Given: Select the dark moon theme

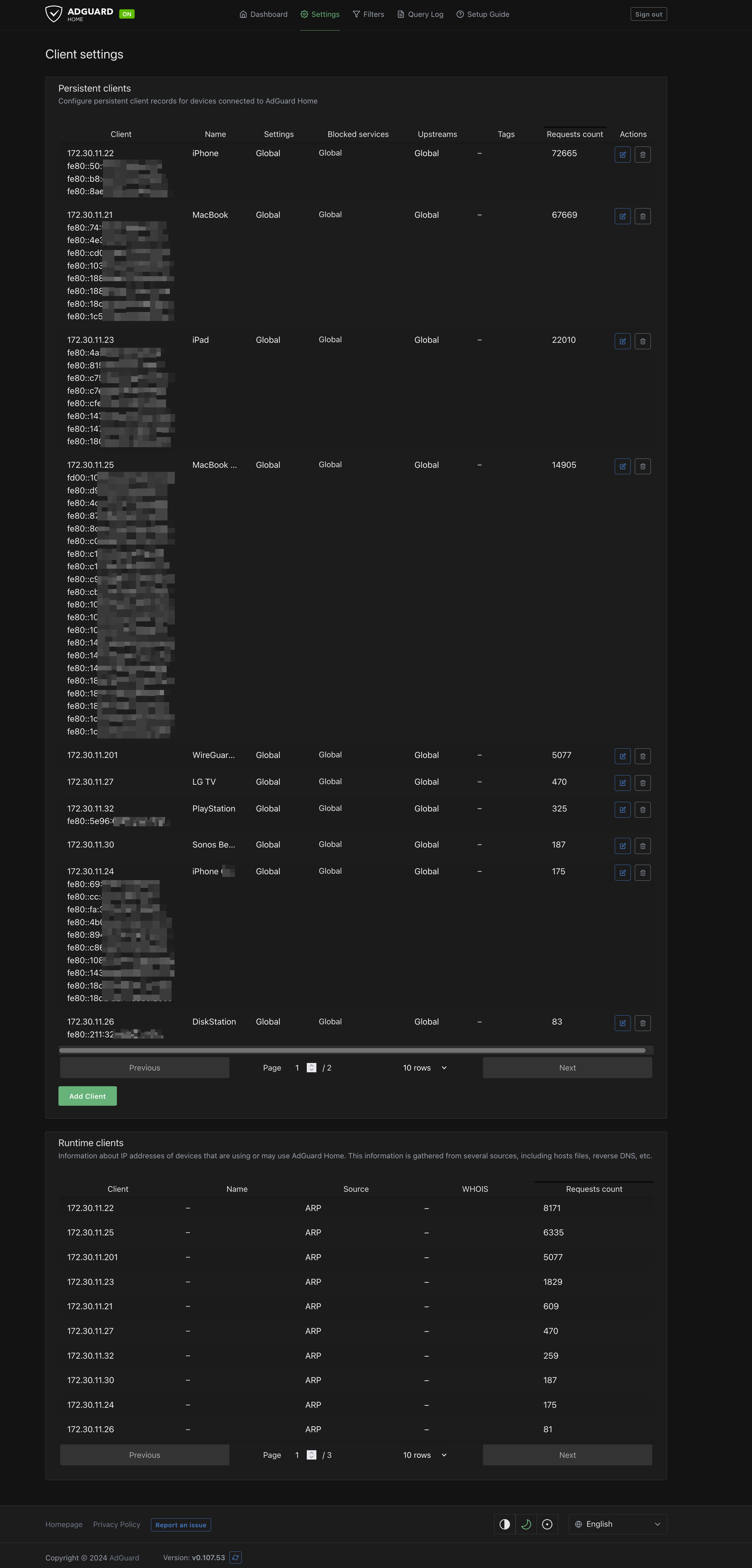Looking at the screenshot, I should (526, 1524).
